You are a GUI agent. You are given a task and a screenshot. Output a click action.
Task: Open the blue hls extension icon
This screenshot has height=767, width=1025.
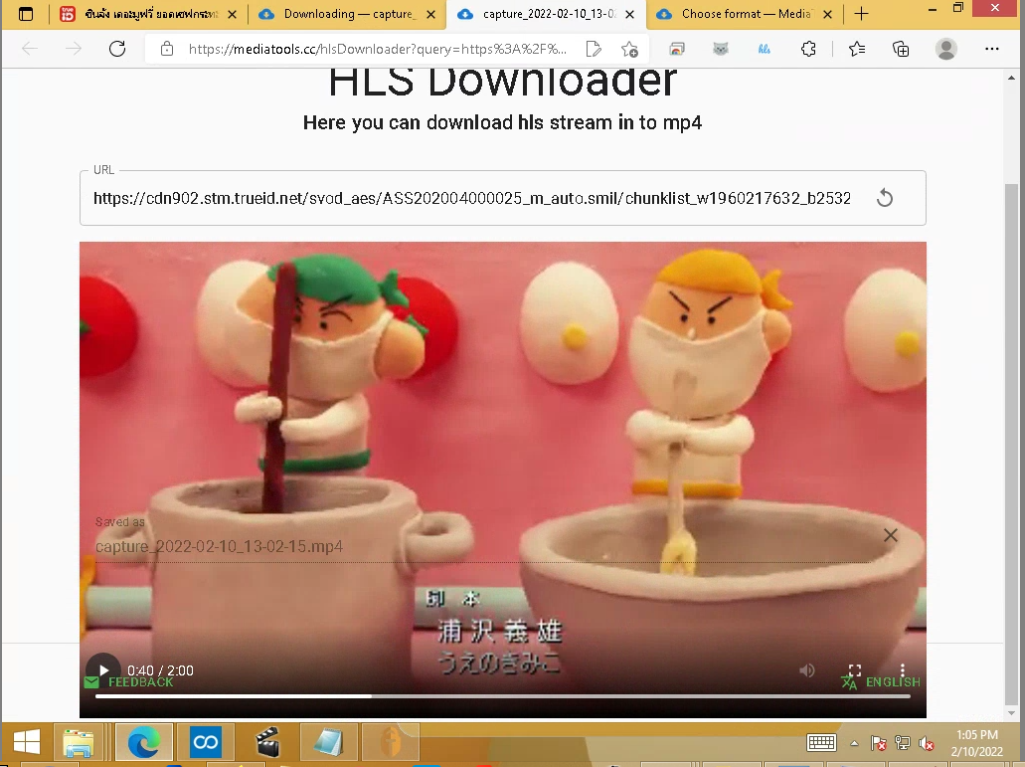(764, 48)
